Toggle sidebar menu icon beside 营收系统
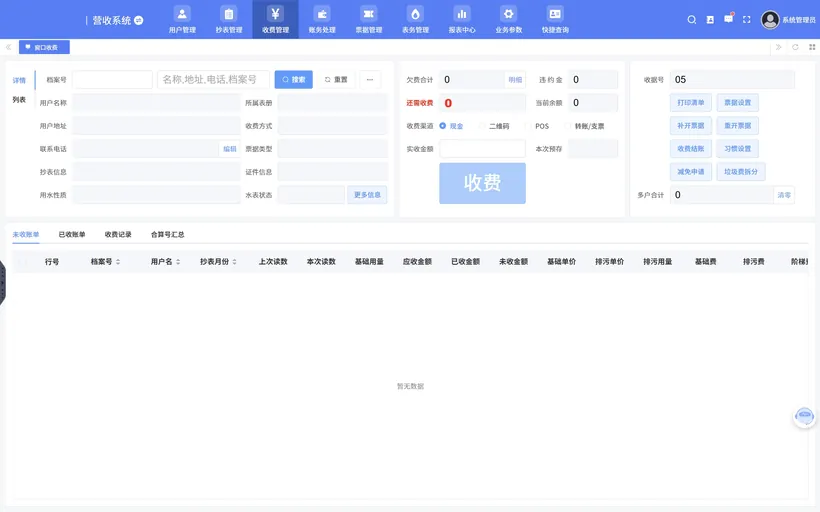 (139, 20)
